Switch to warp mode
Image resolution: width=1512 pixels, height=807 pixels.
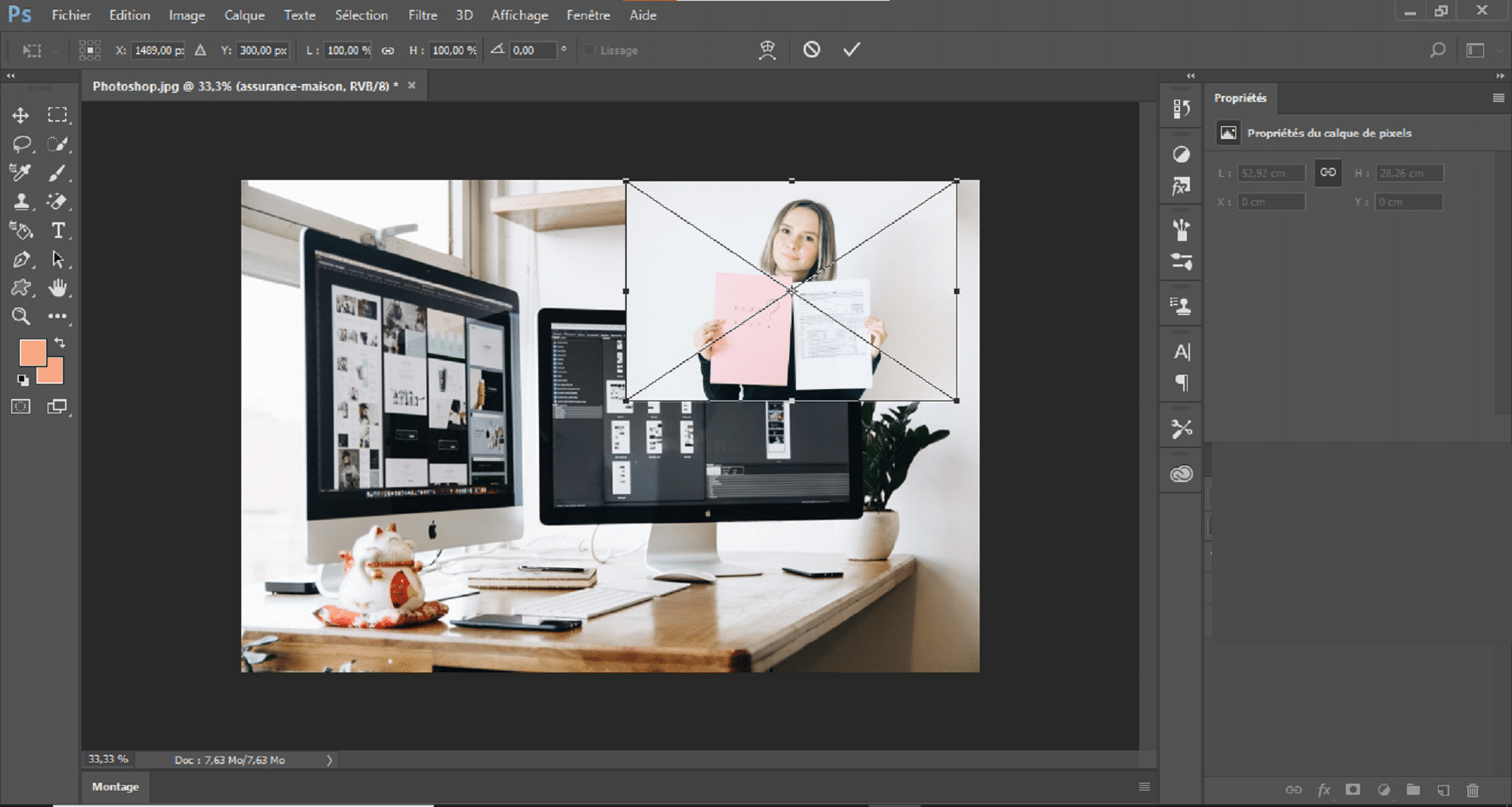tap(767, 50)
